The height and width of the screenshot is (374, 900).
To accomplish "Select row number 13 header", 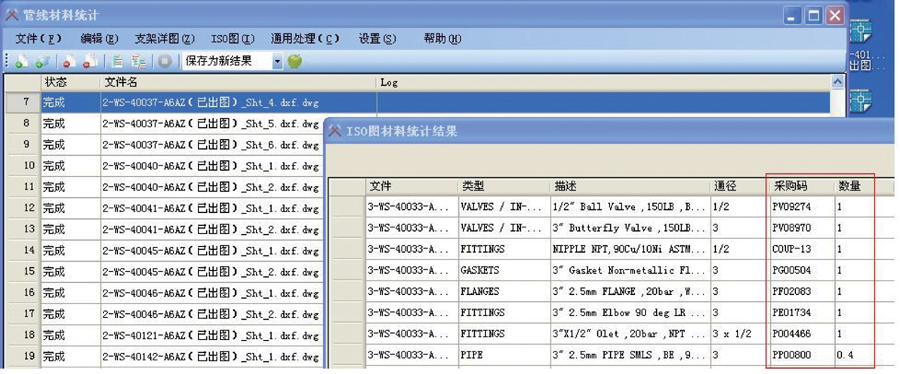I will tap(23, 229).
